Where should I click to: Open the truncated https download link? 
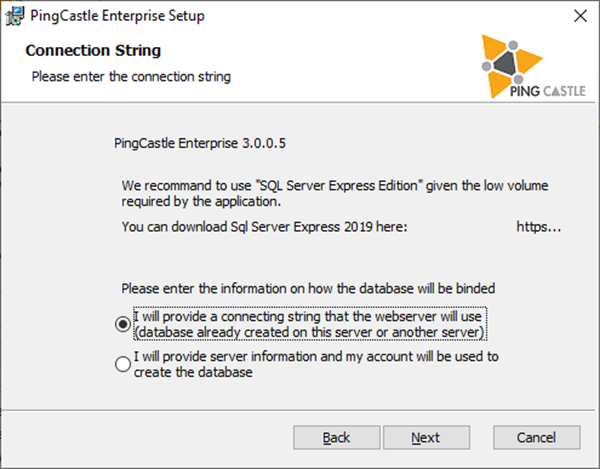pyautogui.click(x=538, y=227)
